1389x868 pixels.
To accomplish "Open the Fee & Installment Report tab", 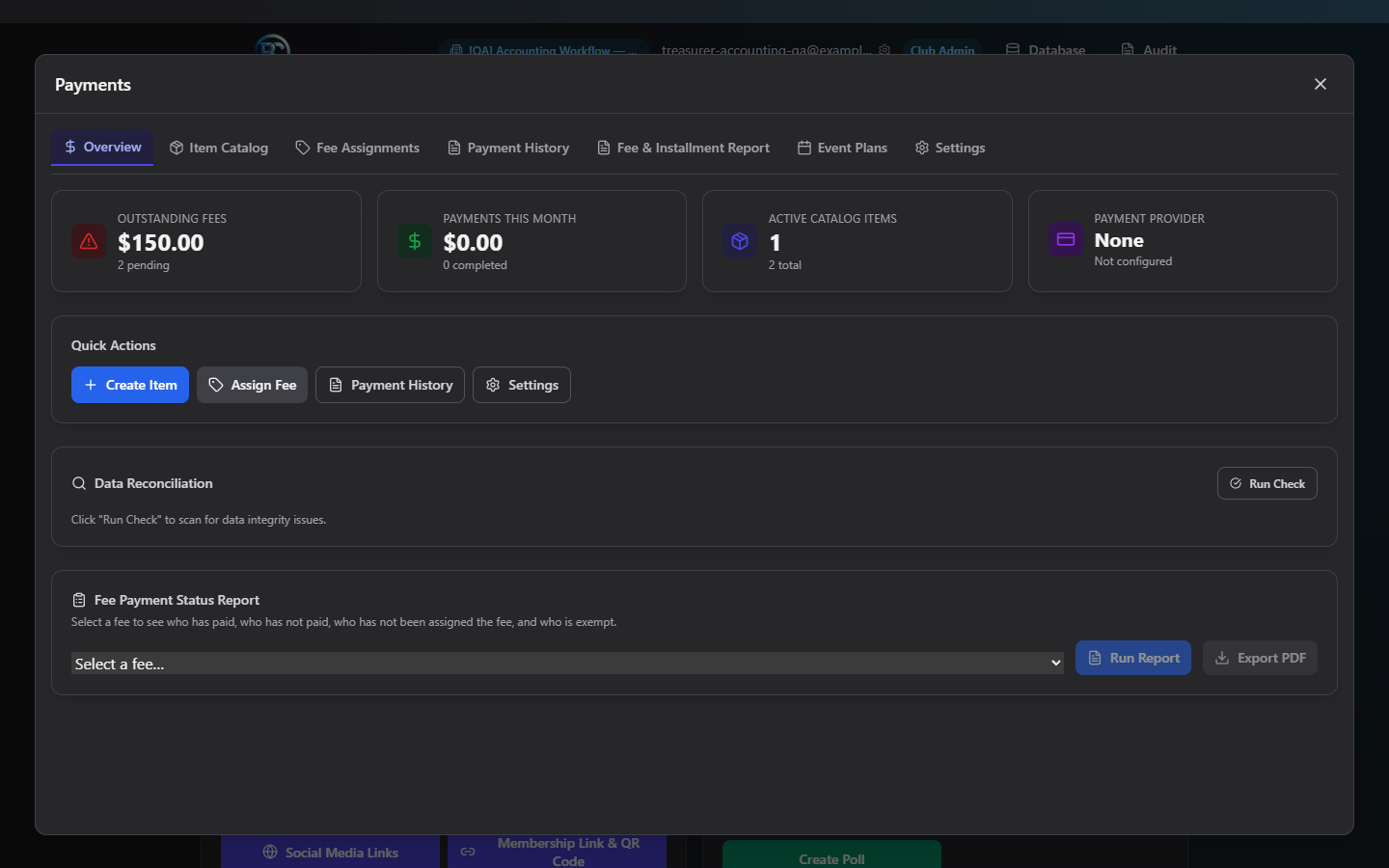I will (683, 148).
